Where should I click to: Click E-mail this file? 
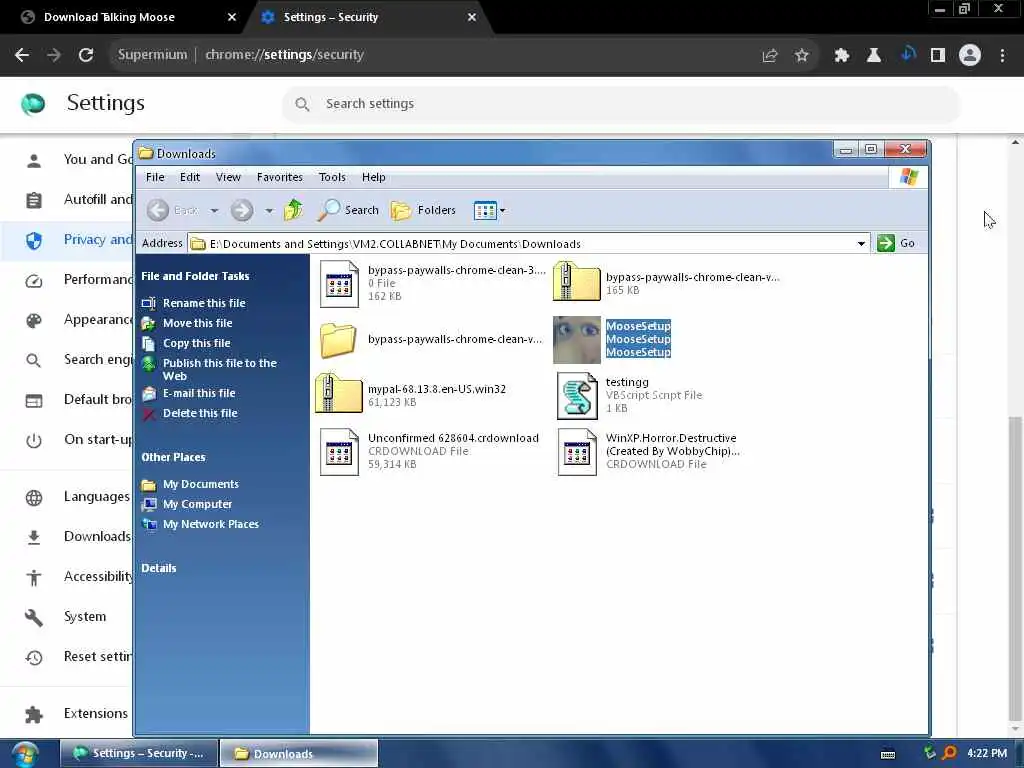coord(199,393)
